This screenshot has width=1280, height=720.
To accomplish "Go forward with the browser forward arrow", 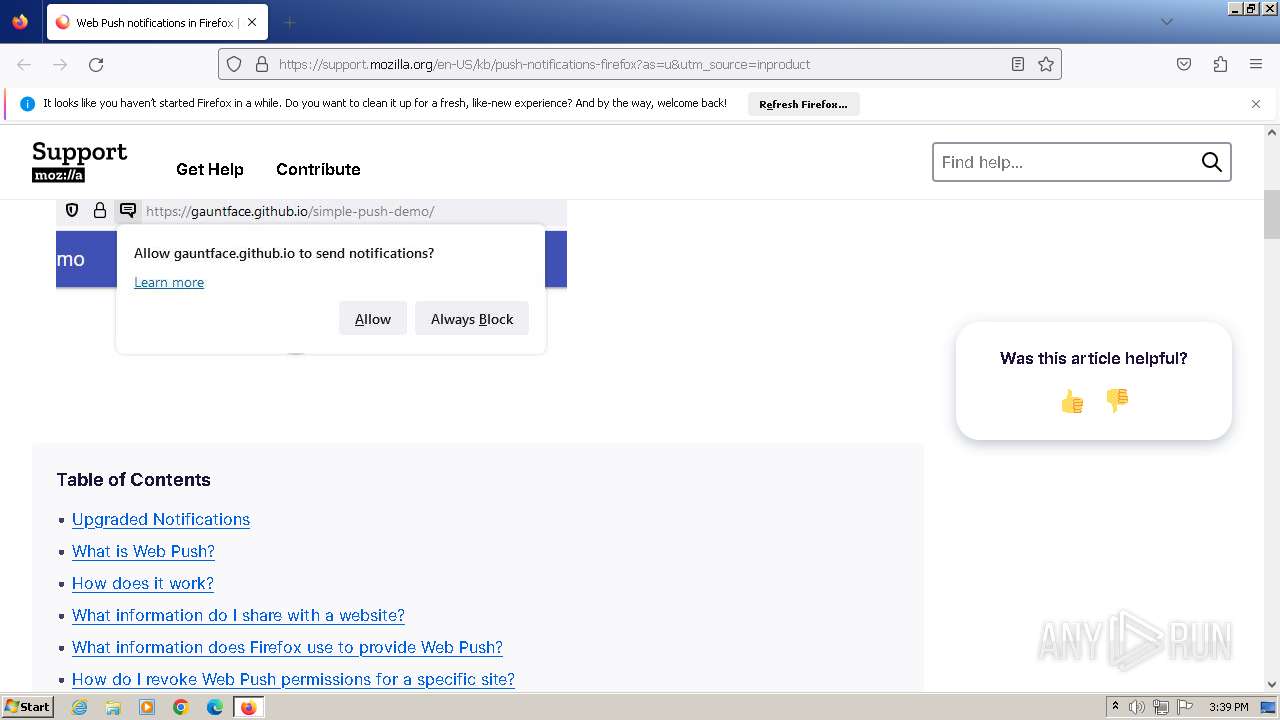I will tap(60, 64).
